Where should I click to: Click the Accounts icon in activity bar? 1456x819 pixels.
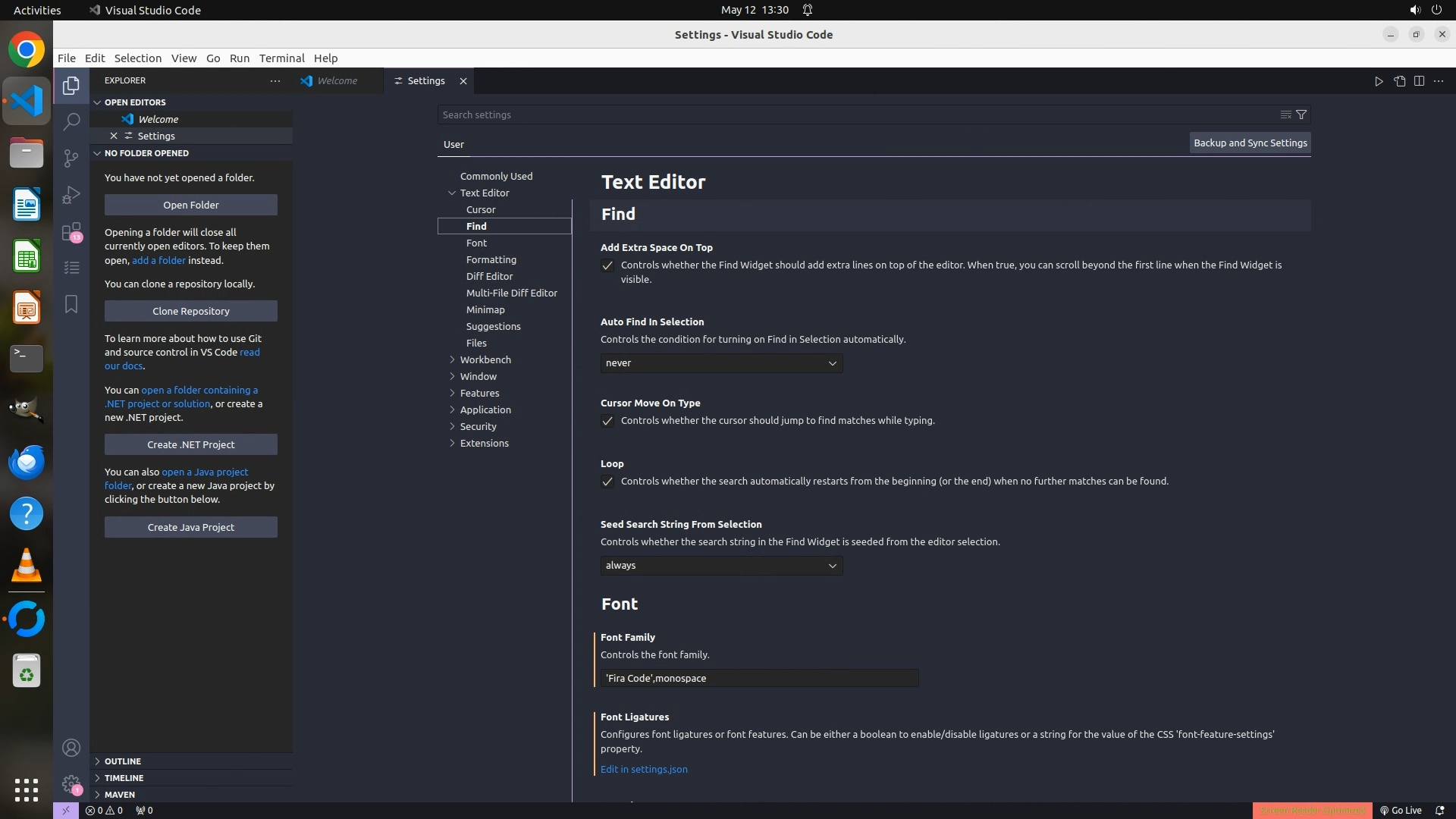click(71, 748)
